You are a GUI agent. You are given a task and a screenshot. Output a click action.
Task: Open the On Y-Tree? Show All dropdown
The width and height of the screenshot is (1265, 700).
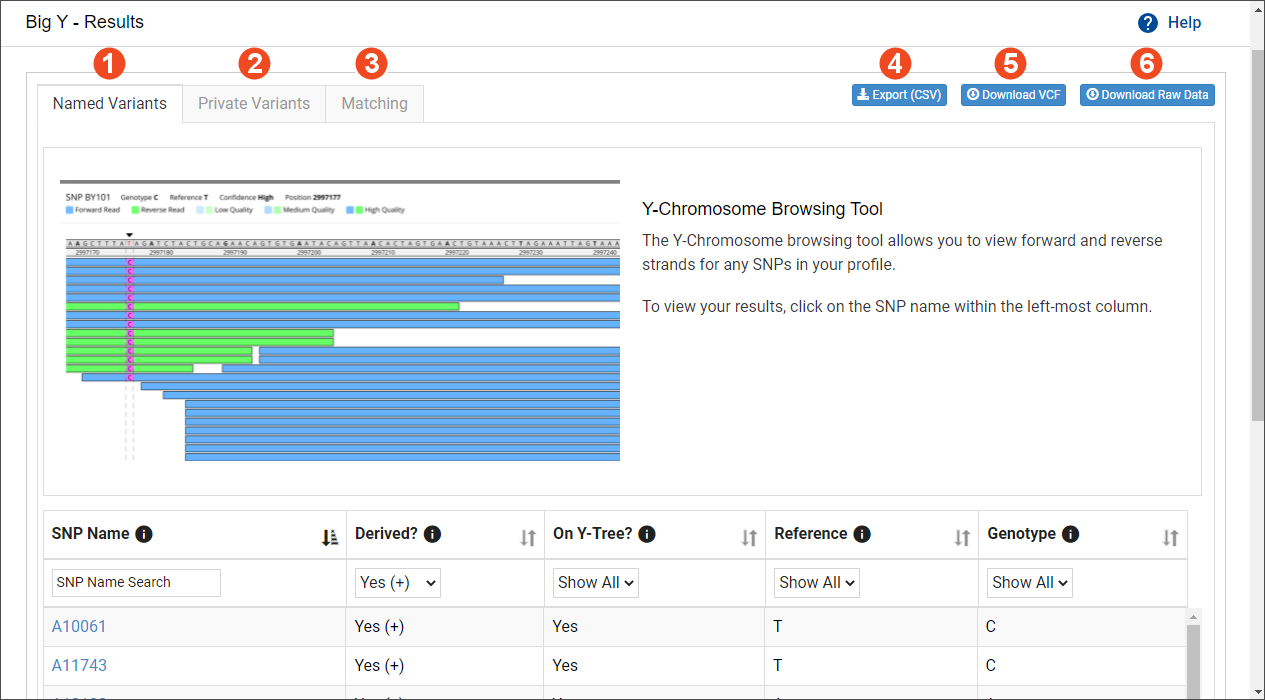(x=596, y=582)
